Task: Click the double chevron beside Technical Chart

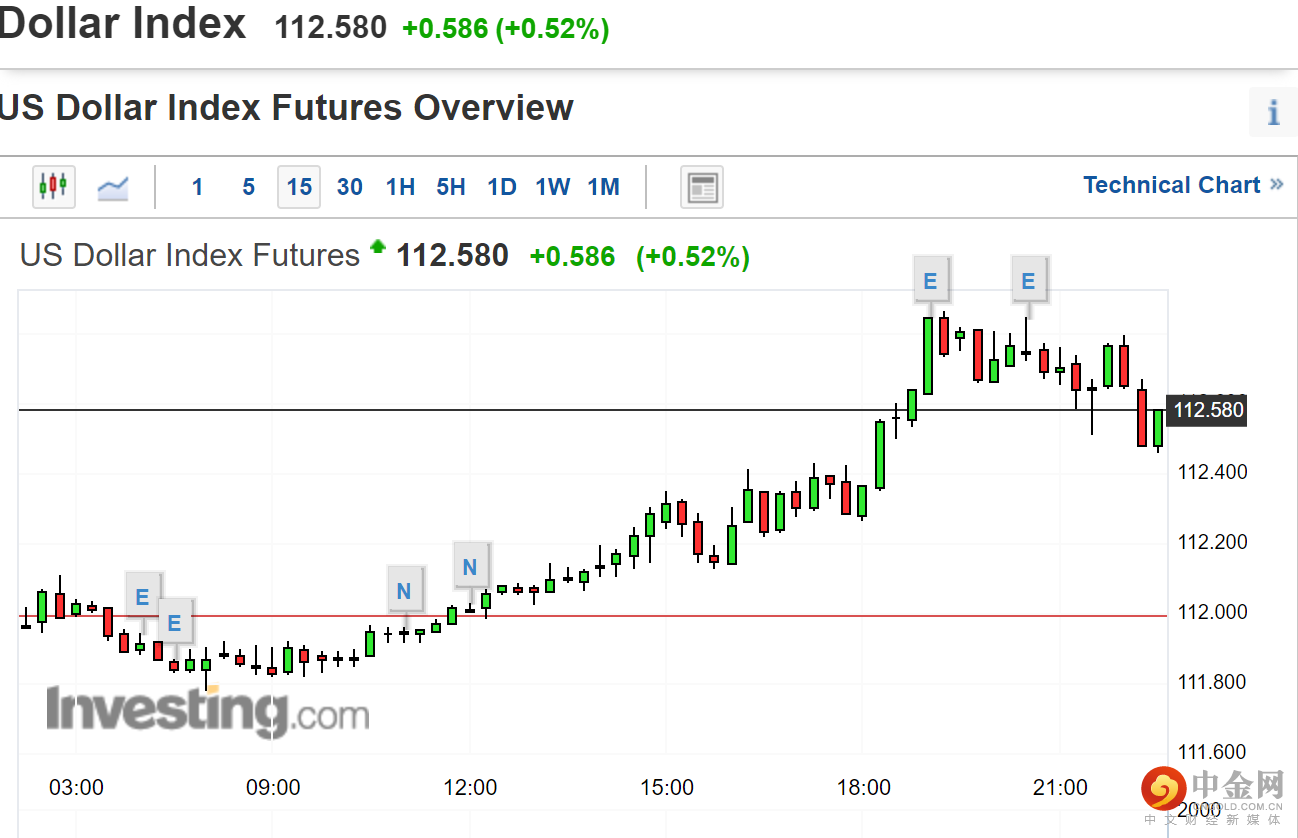Action: 1276,185
